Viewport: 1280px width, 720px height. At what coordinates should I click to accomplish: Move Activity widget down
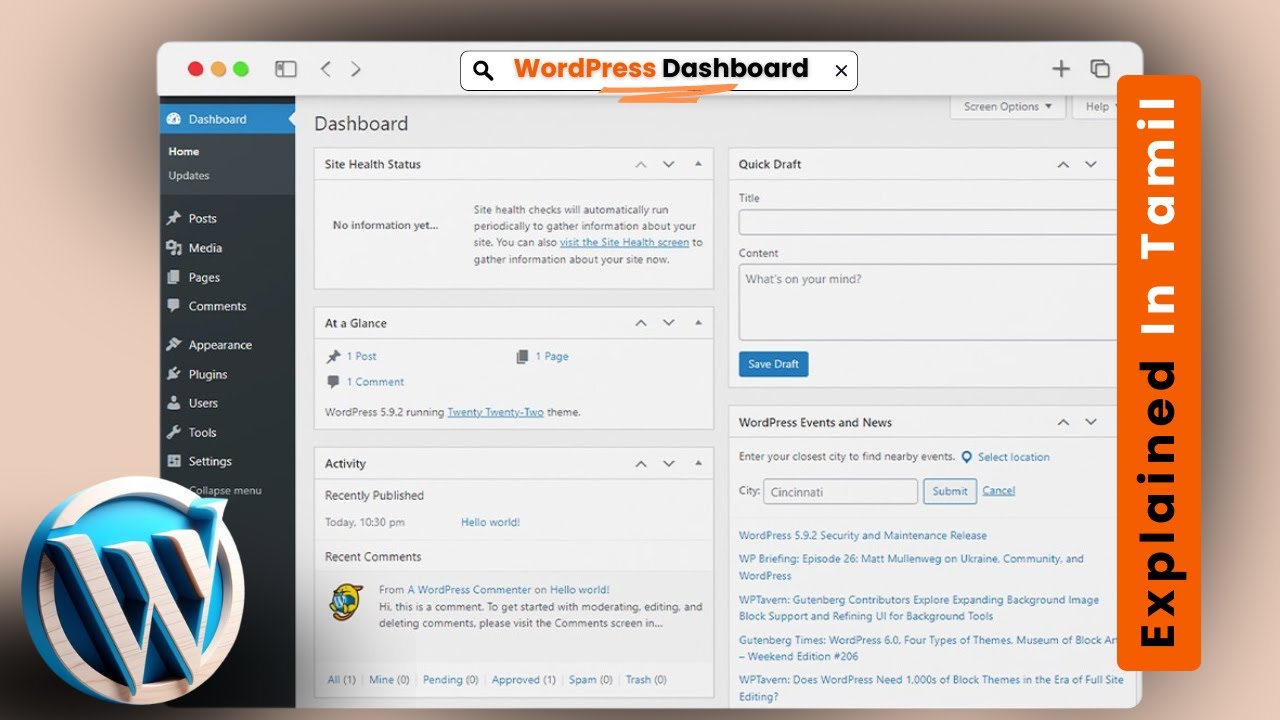(x=669, y=463)
